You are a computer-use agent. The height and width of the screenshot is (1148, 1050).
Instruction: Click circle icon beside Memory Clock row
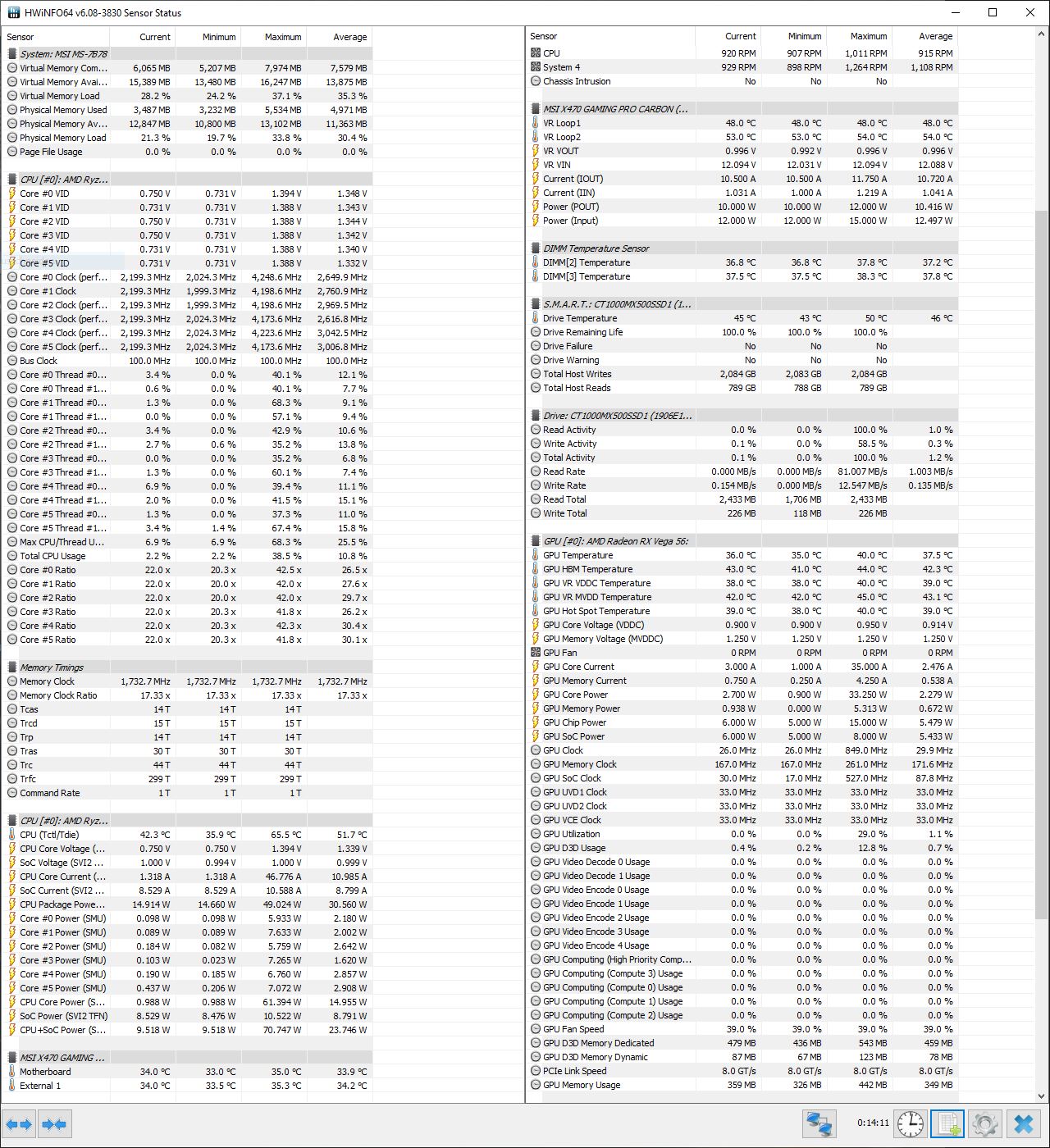12,681
